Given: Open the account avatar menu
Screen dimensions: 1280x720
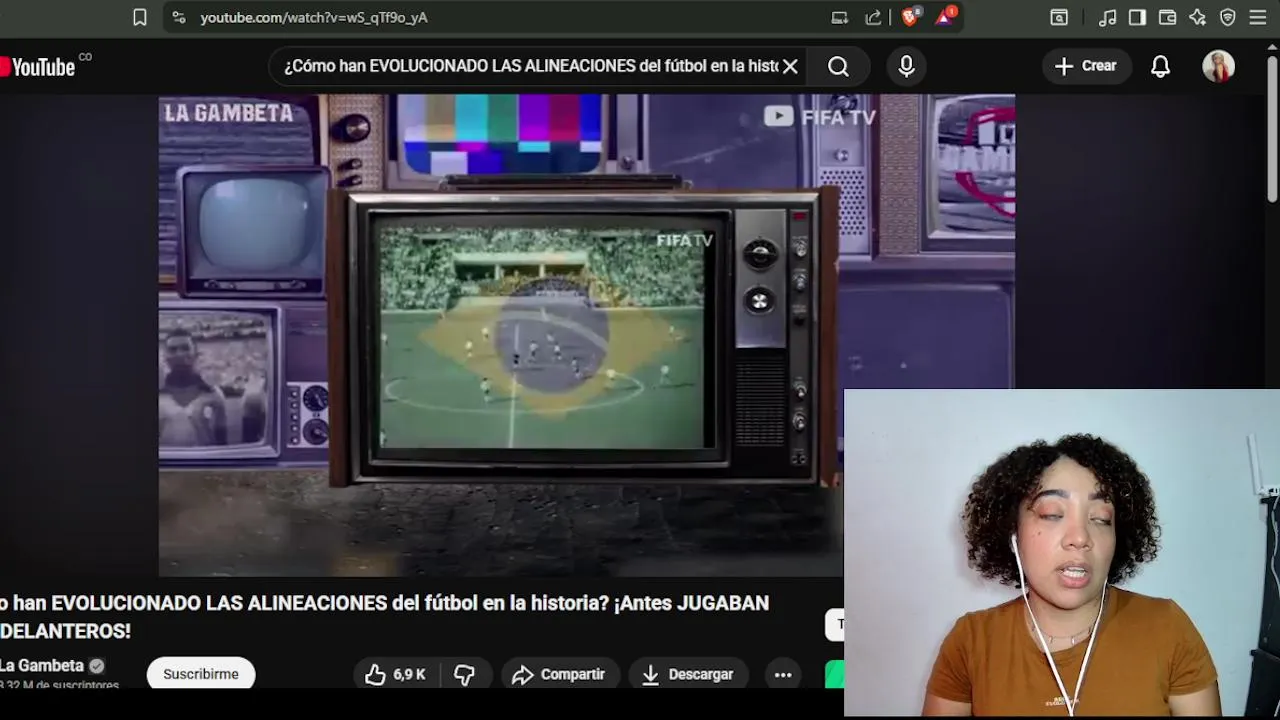Looking at the screenshot, I should (x=1218, y=66).
